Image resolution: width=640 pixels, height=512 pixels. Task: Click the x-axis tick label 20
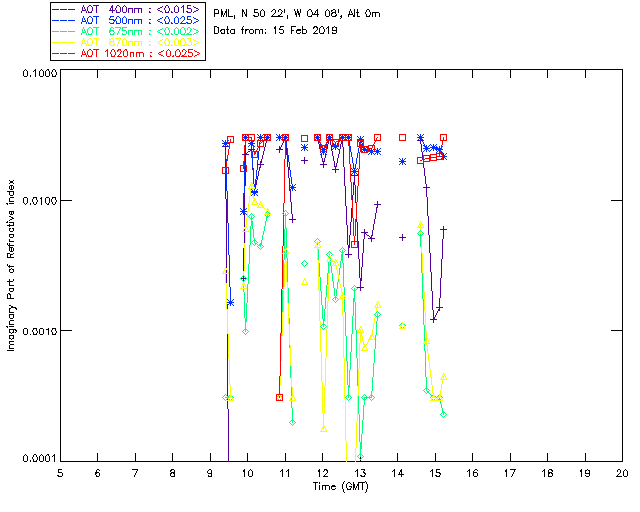point(622,473)
